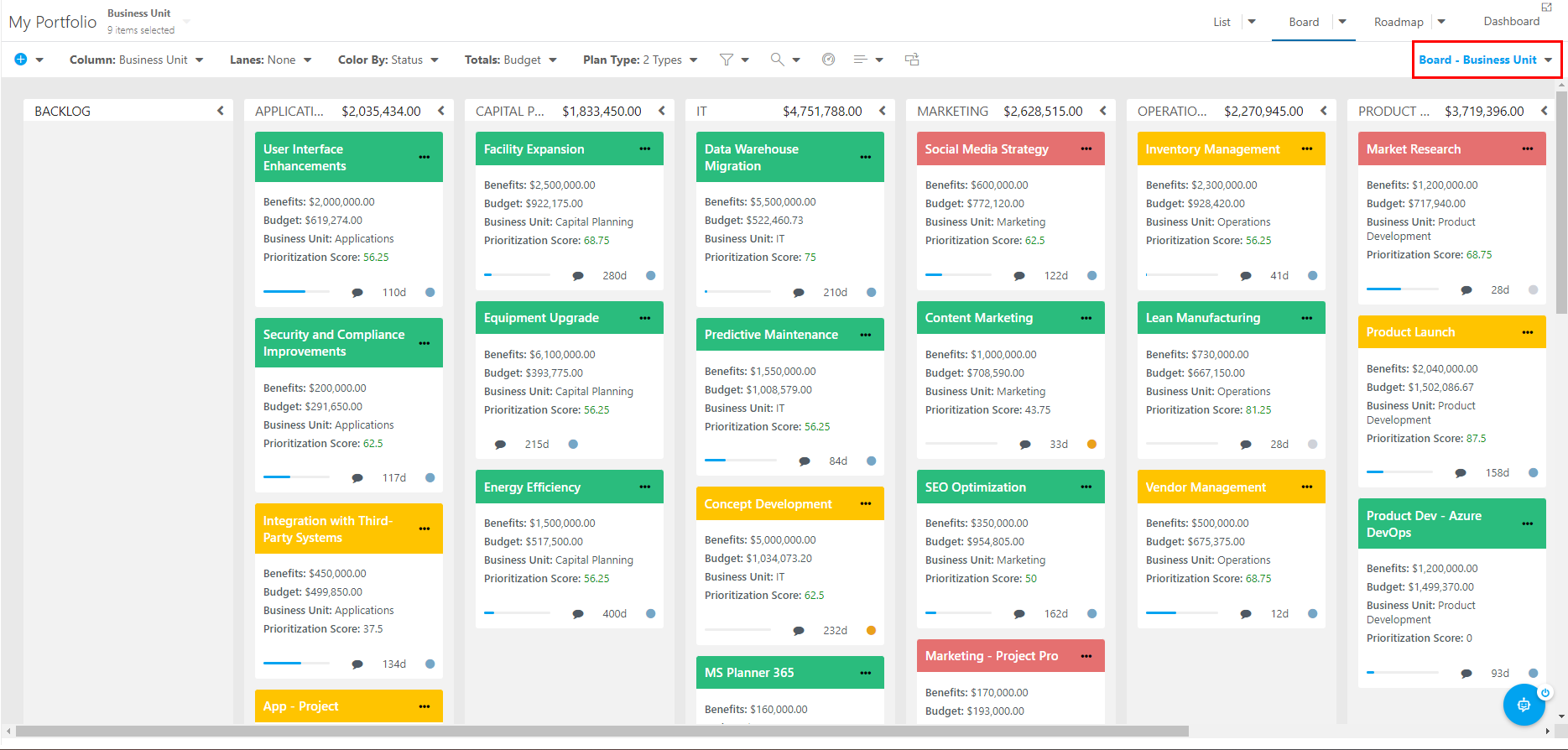Click the horizontal scrollbar at bottom

(x=602, y=731)
